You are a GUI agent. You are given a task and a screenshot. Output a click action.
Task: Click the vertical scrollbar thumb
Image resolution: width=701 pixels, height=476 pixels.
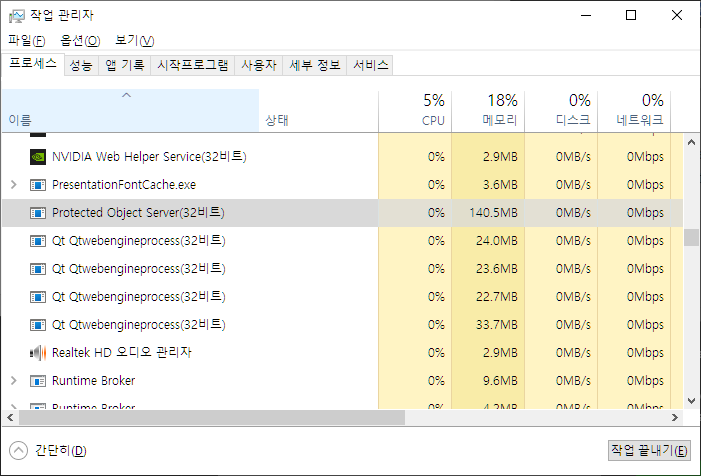[x=691, y=237]
